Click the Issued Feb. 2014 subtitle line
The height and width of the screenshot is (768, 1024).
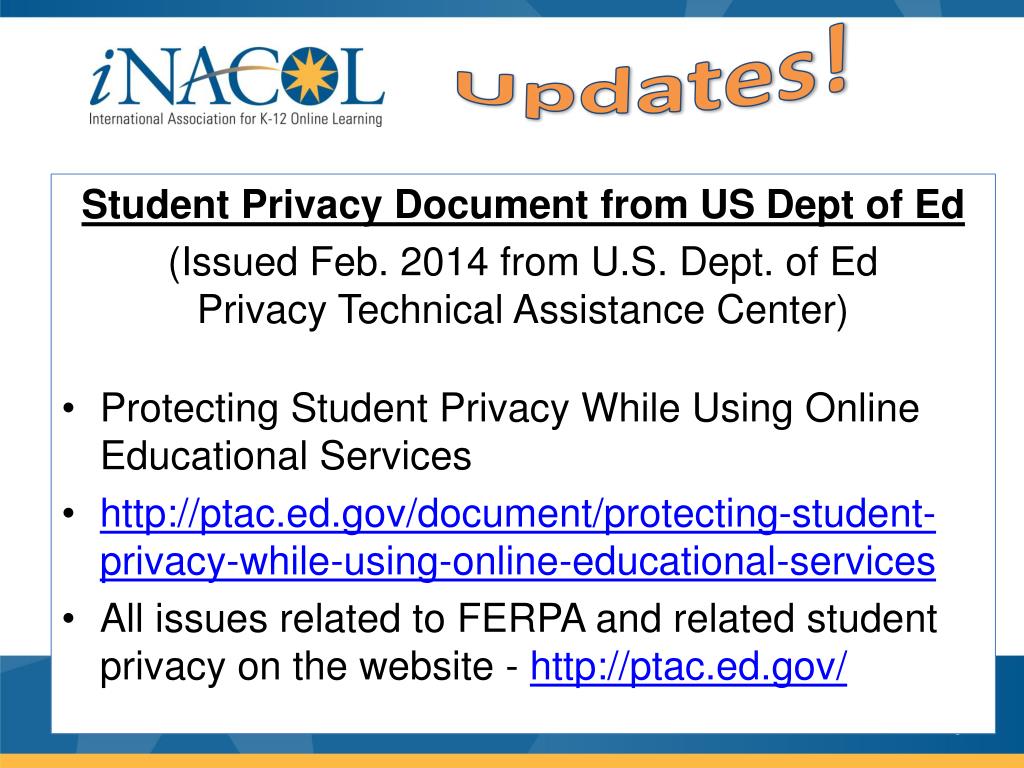point(523,263)
